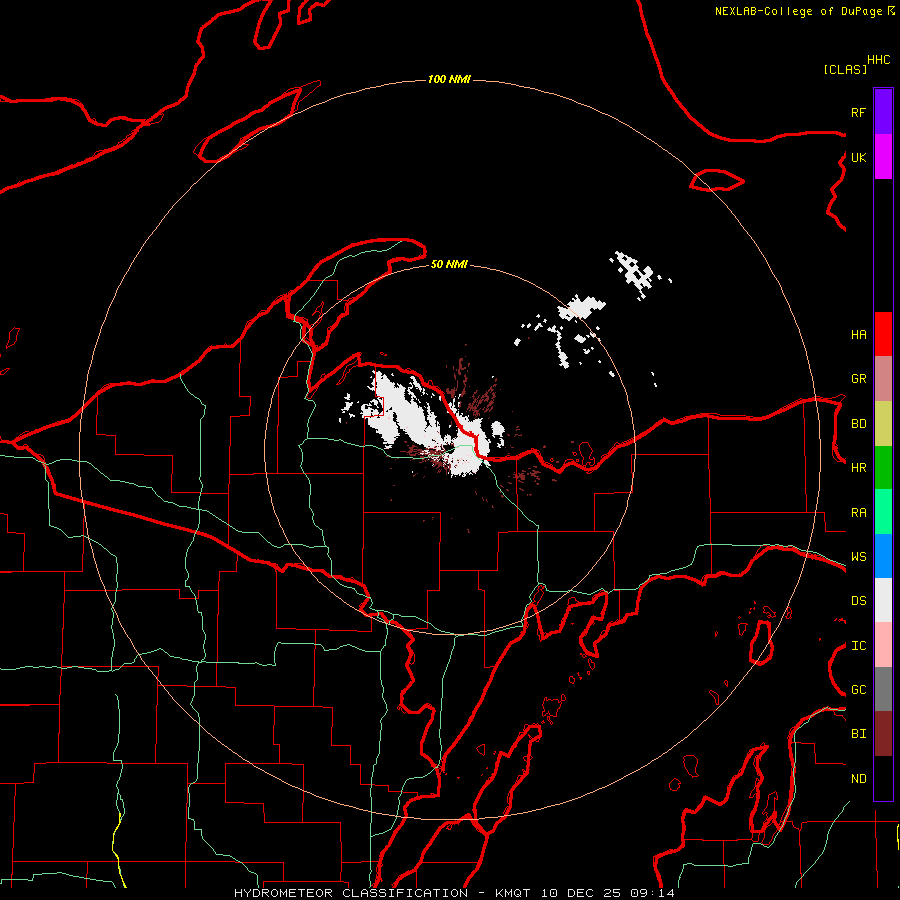Click the UK magenta legend swatch
The image size is (900, 900).
[x=883, y=157]
